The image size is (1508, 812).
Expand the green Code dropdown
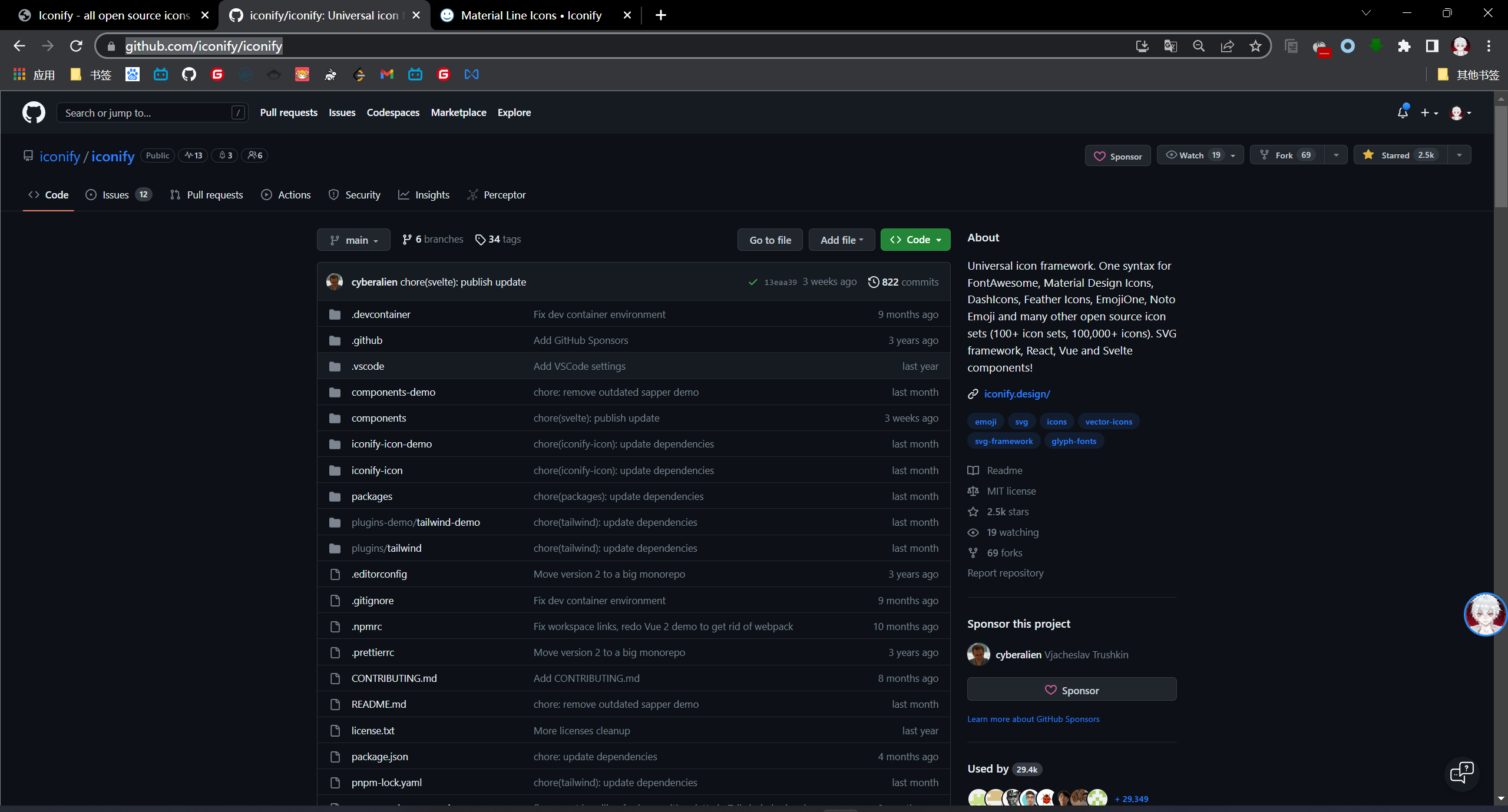[x=915, y=240]
